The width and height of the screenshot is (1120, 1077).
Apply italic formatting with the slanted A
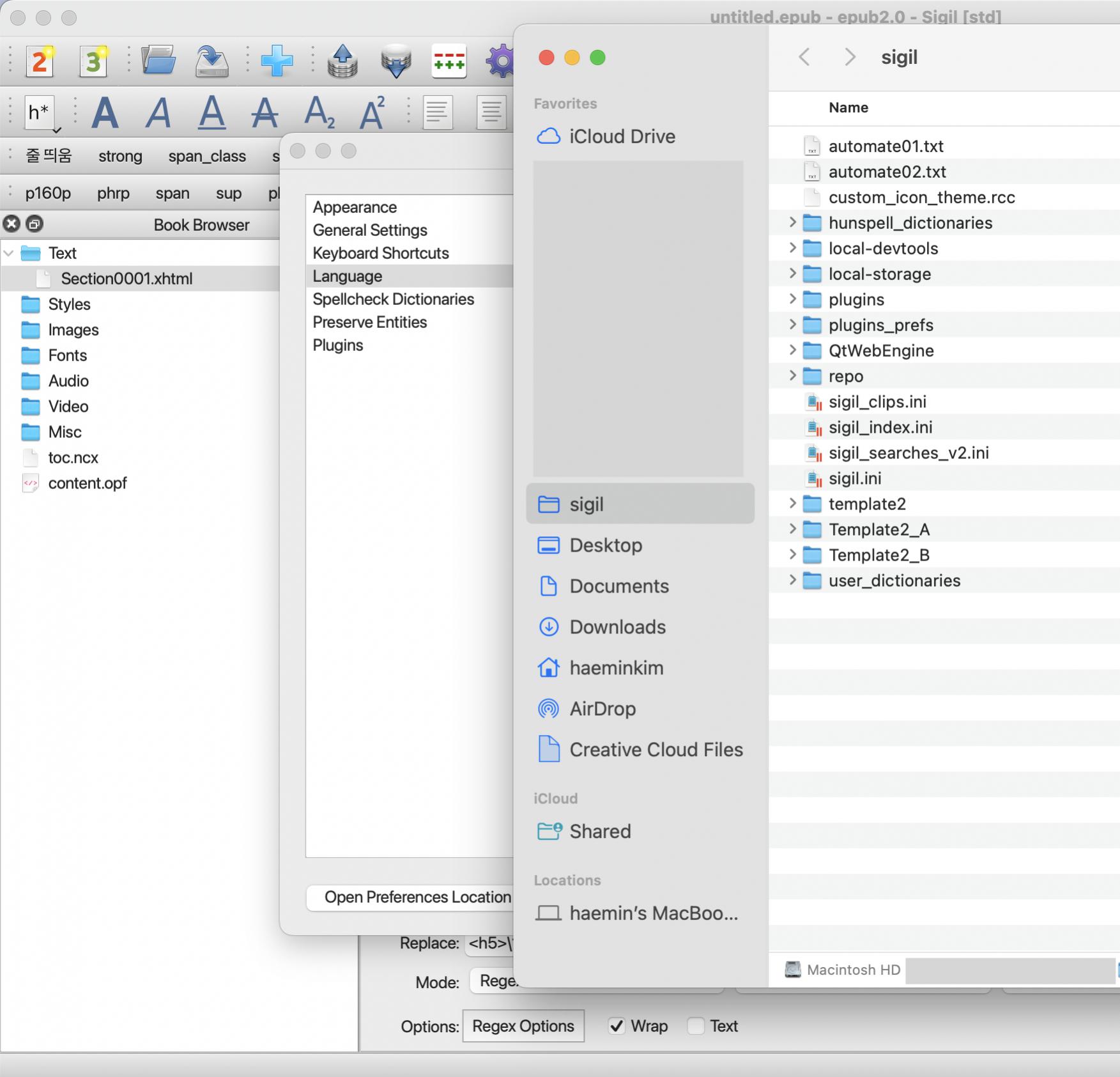tap(158, 112)
